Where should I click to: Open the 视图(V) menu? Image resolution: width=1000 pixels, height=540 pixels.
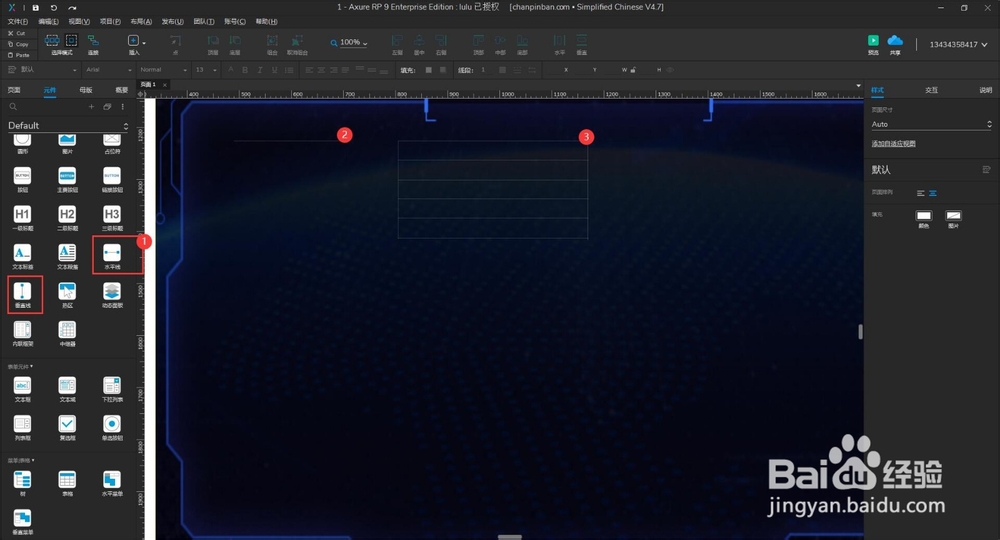[x=79, y=22]
